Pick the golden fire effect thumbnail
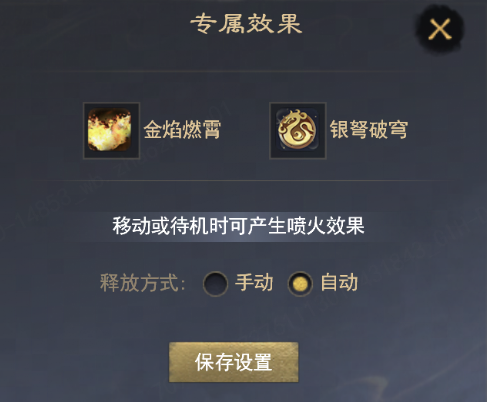 (111, 130)
